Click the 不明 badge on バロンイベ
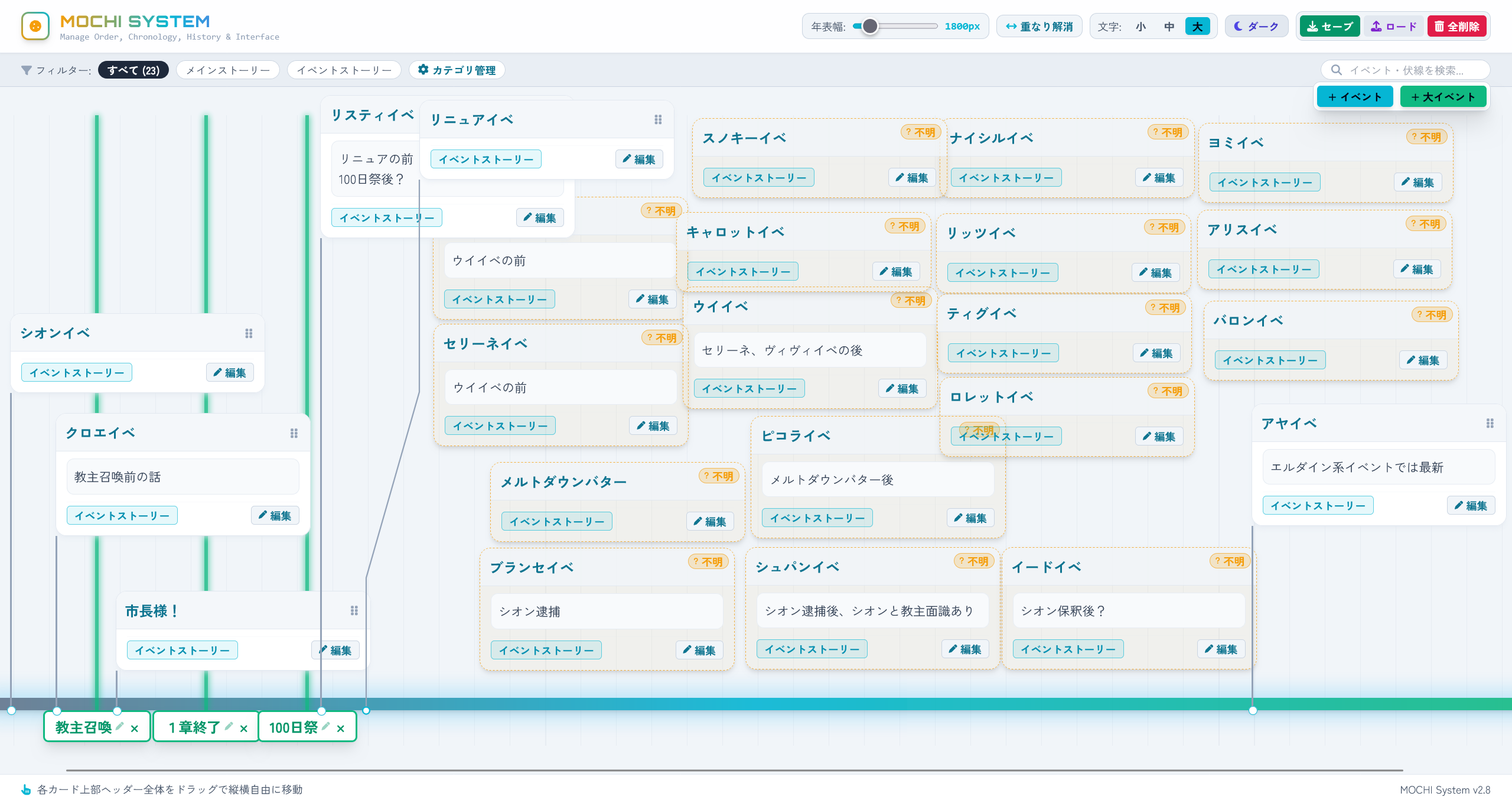The image size is (1512, 803). 1432,314
